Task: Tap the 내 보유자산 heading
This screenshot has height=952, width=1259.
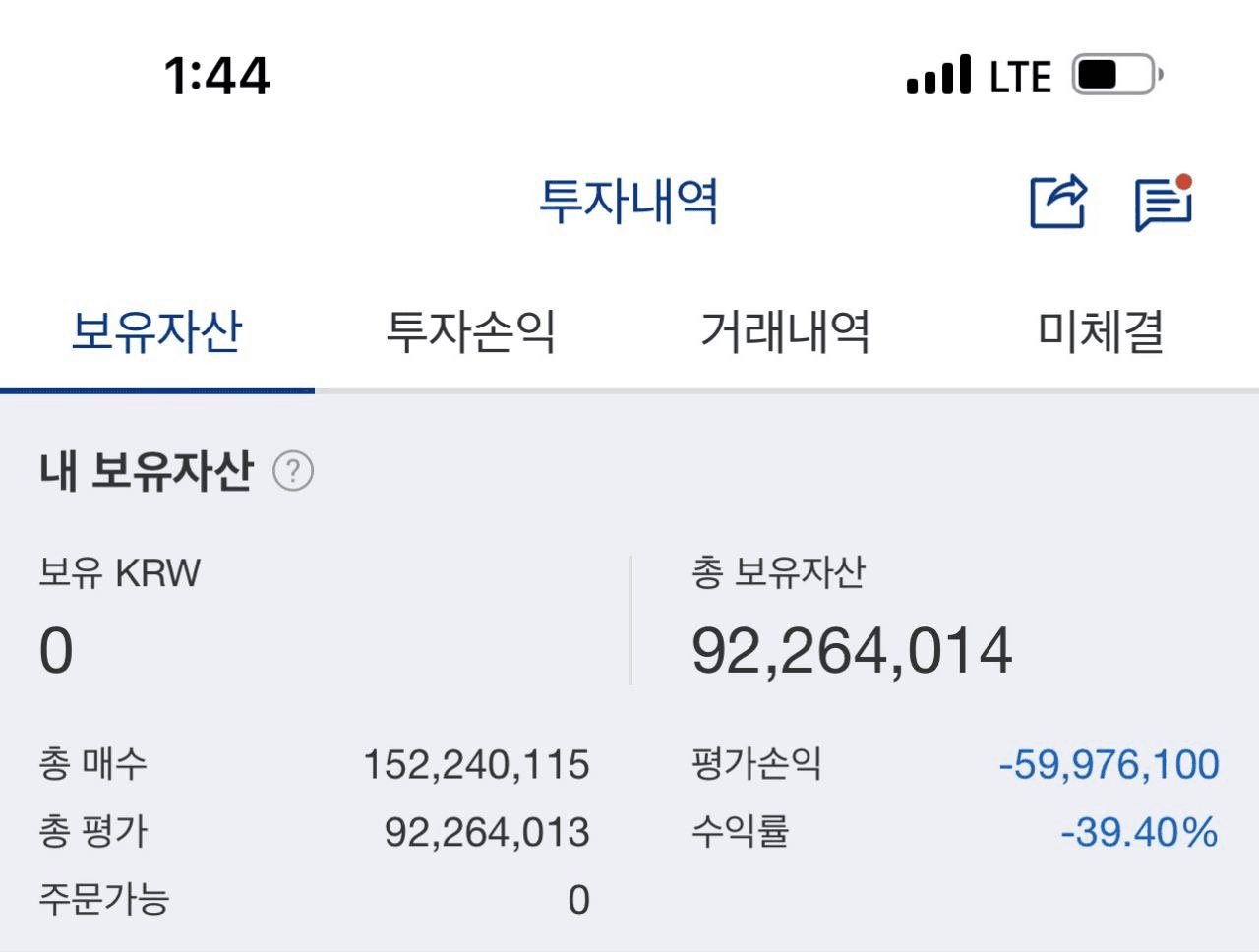Action: [148, 471]
